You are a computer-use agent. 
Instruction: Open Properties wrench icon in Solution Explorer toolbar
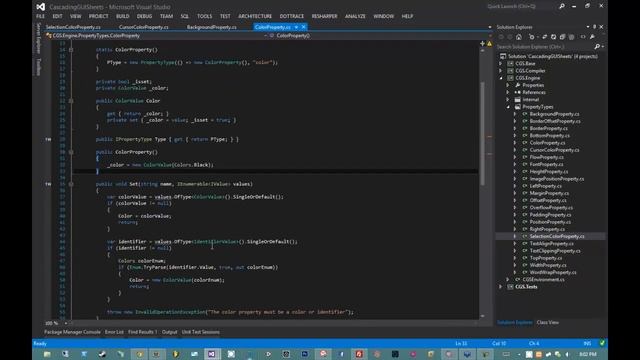(x=592, y=37)
